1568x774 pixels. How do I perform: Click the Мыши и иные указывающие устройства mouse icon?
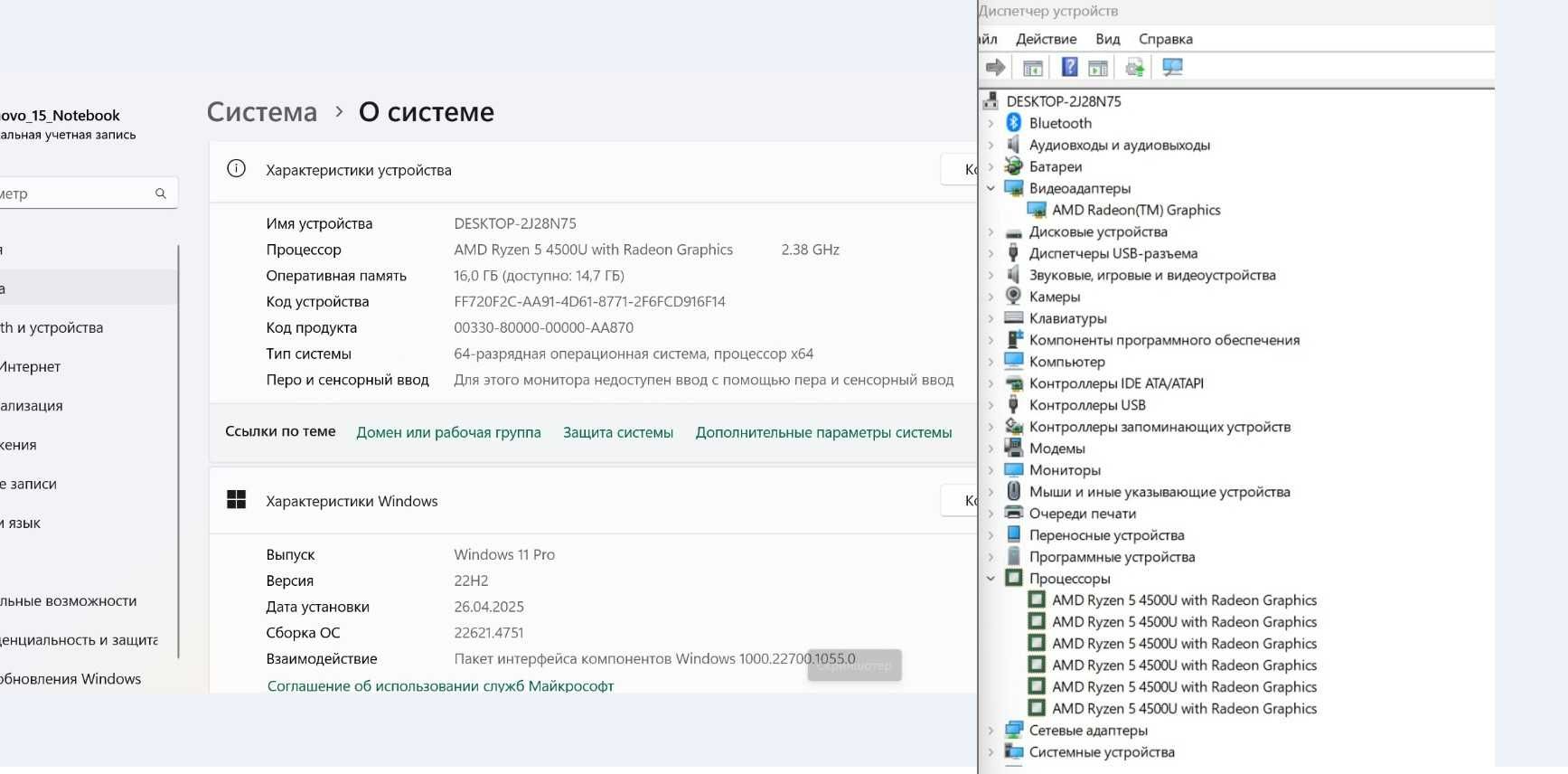click(x=1014, y=492)
